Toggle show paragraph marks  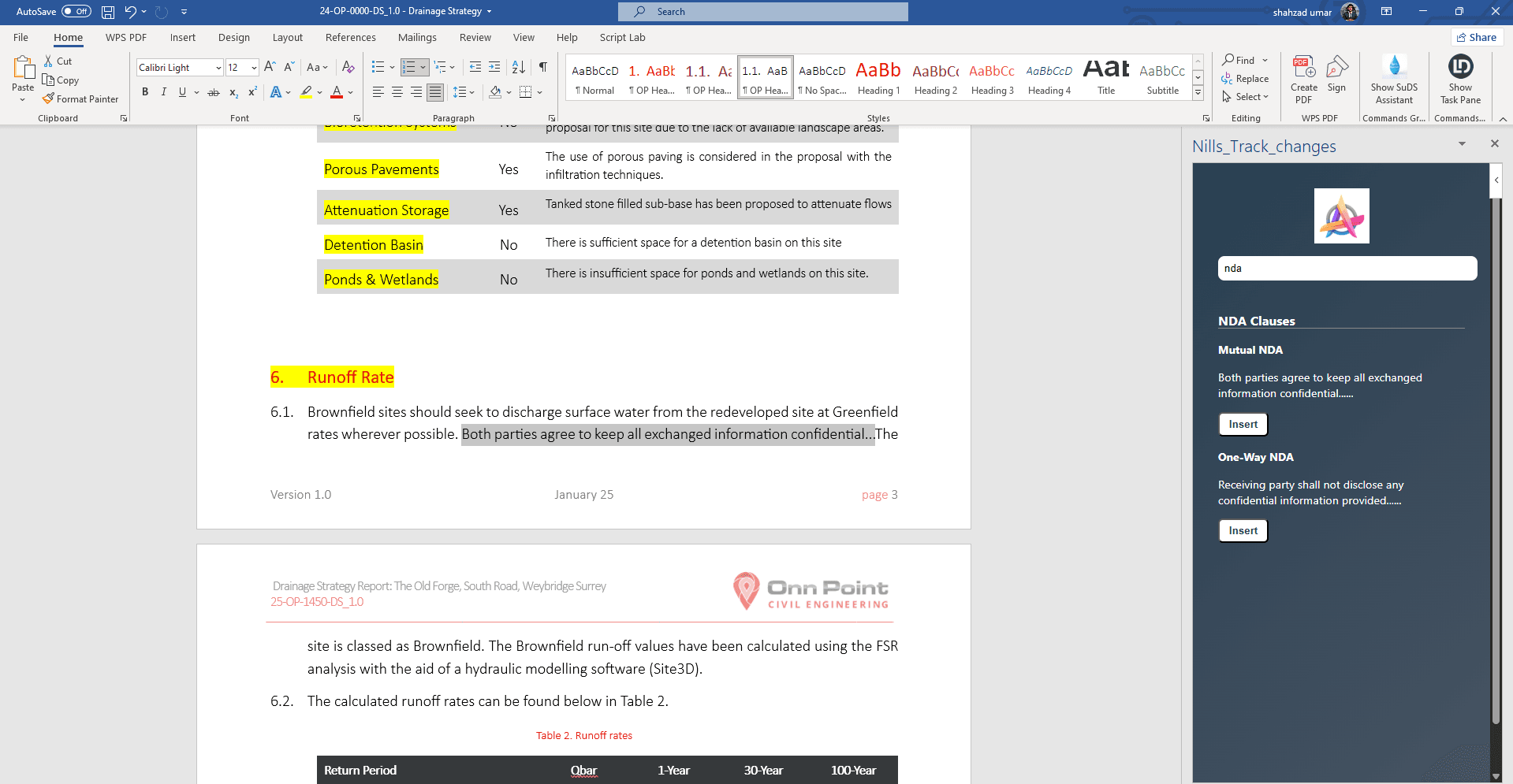(543, 67)
